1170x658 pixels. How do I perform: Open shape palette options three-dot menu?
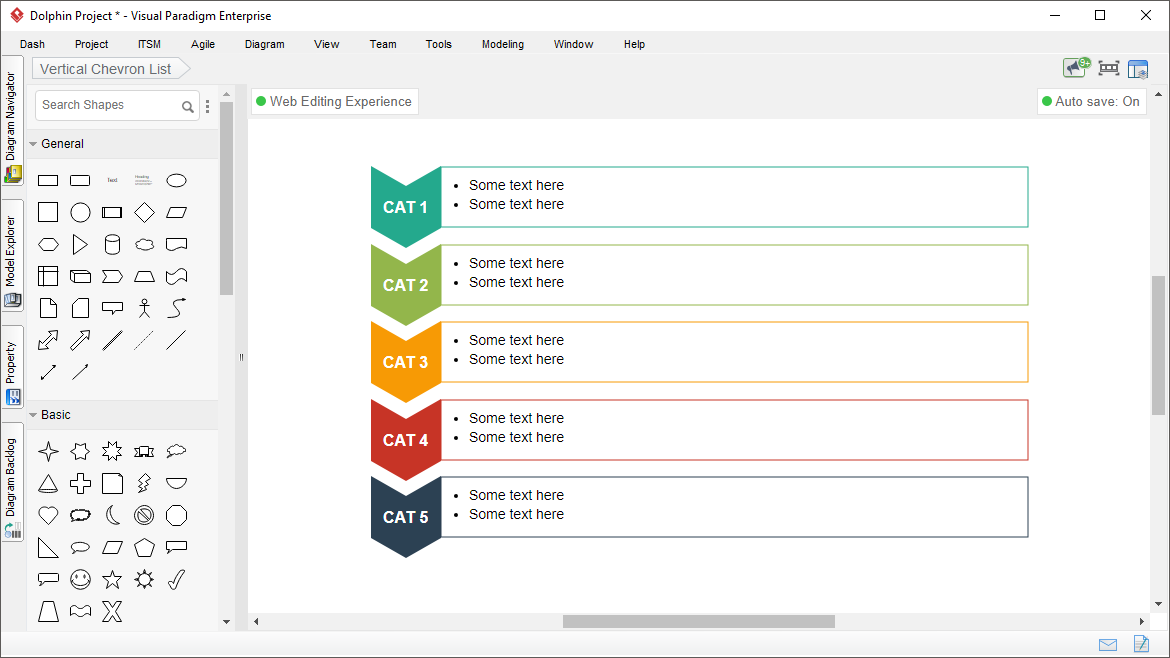(x=207, y=106)
